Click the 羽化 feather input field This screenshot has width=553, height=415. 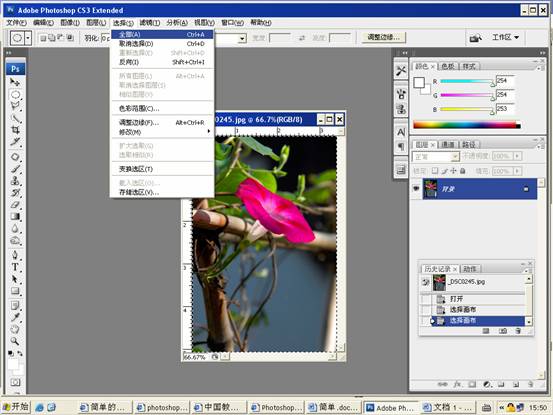(x=105, y=38)
